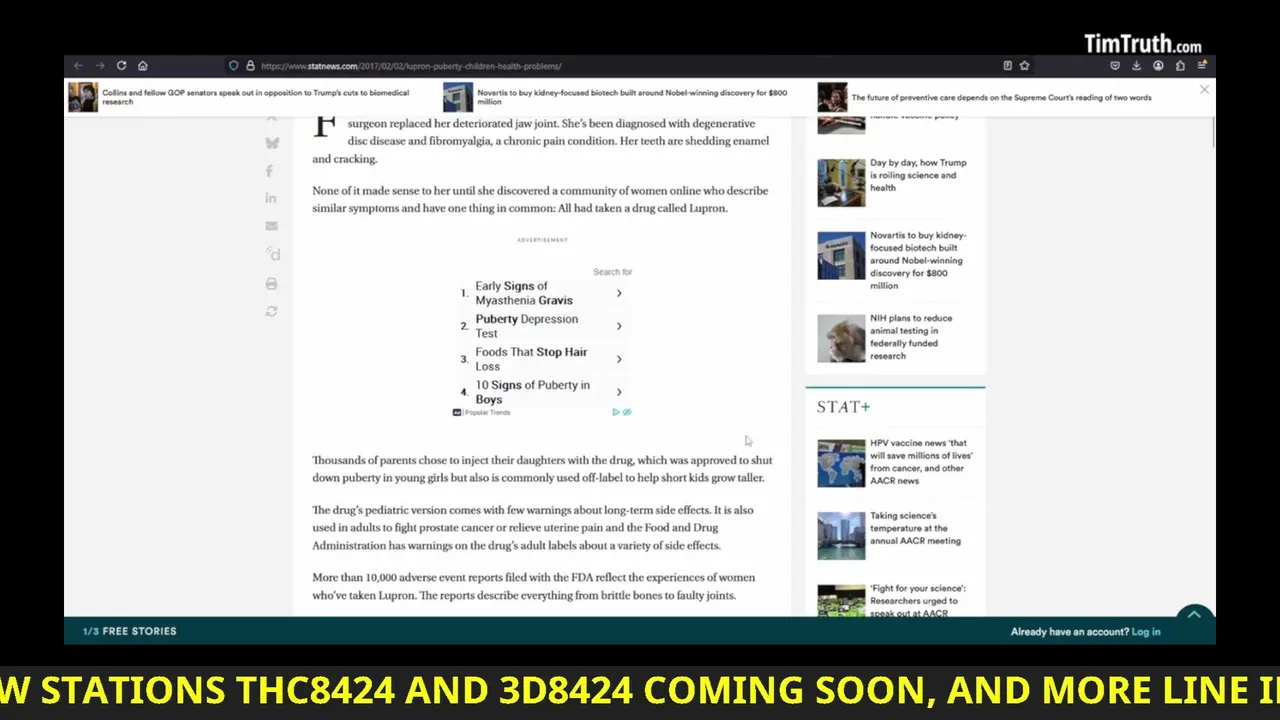This screenshot has height=720, width=1280.
Task: Click the page vertical scrollbar
Action: pos(1213,132)
